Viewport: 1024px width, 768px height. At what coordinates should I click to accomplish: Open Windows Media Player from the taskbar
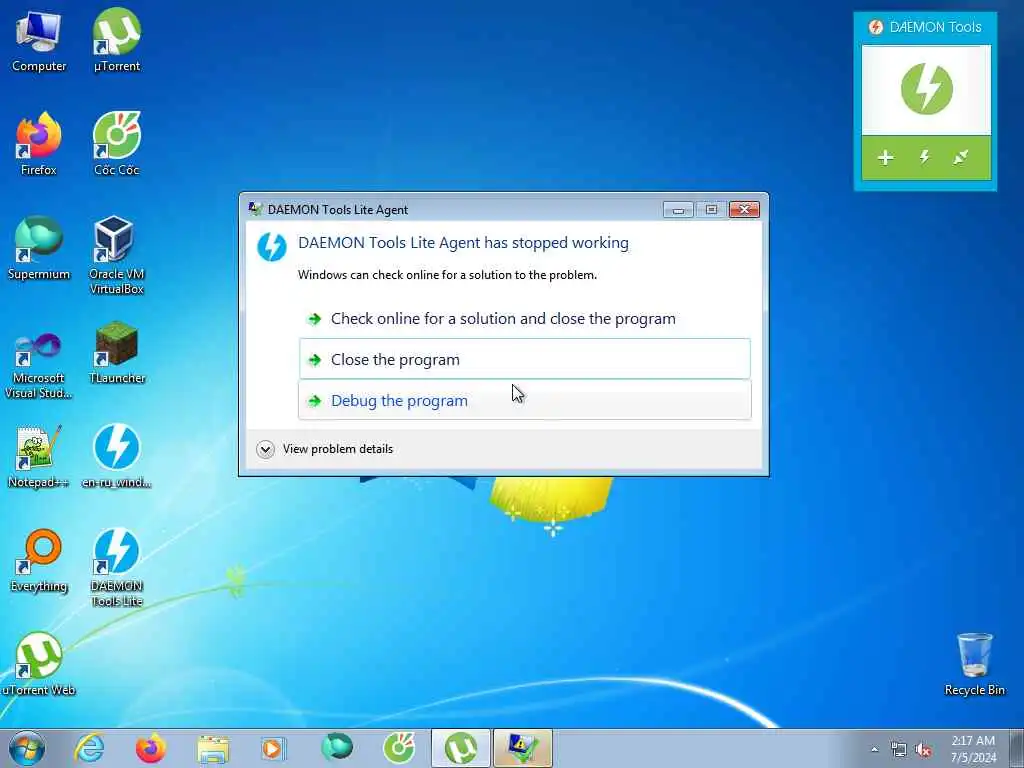pyautogui.click(x=274, y=748)
